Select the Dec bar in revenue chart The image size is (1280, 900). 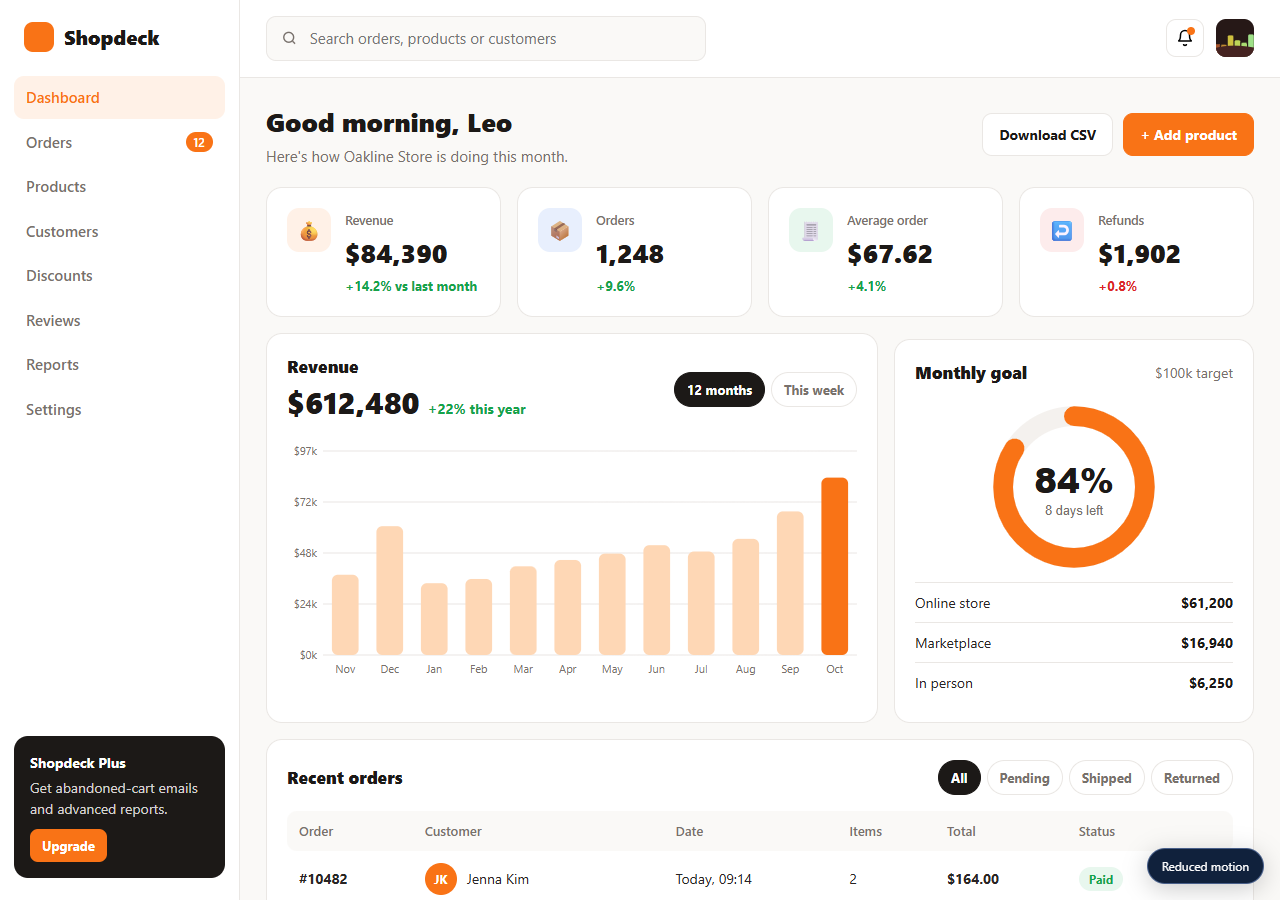[389, 590]
